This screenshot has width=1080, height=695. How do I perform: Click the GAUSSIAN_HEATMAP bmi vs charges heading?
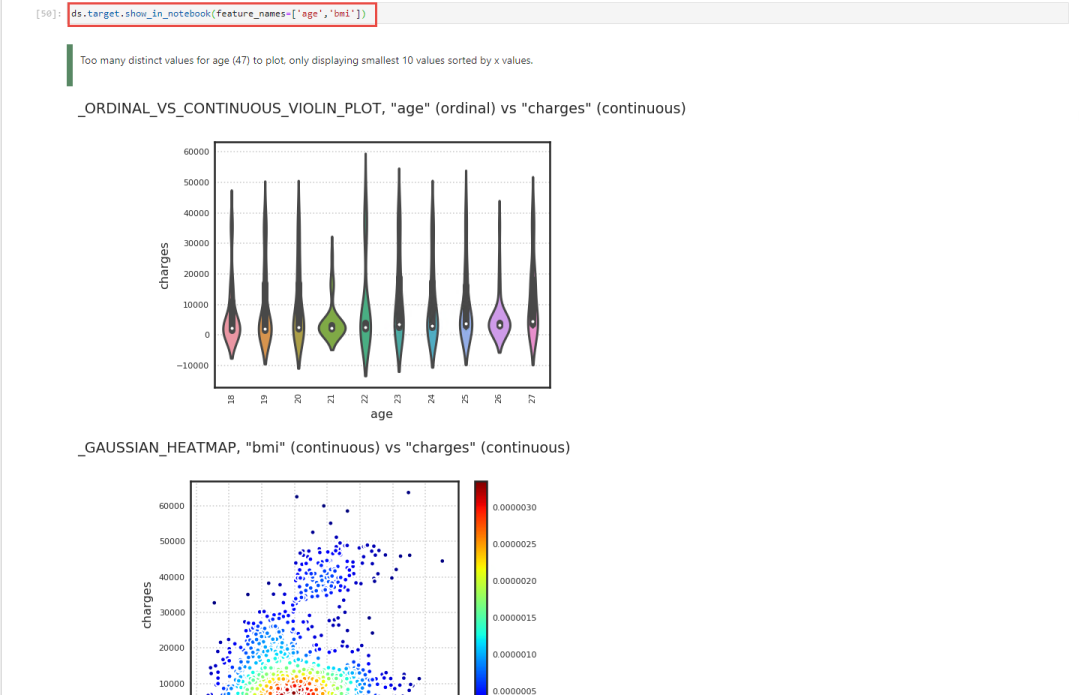click(x=324, y=448)
